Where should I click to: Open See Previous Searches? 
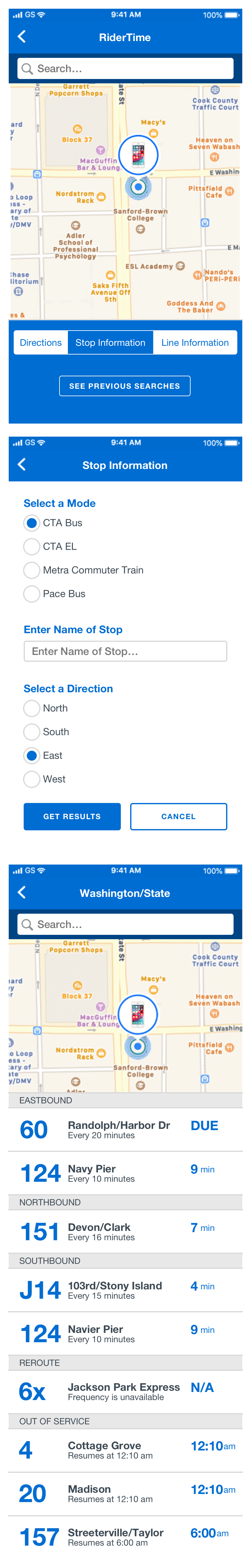coord(125,386)
